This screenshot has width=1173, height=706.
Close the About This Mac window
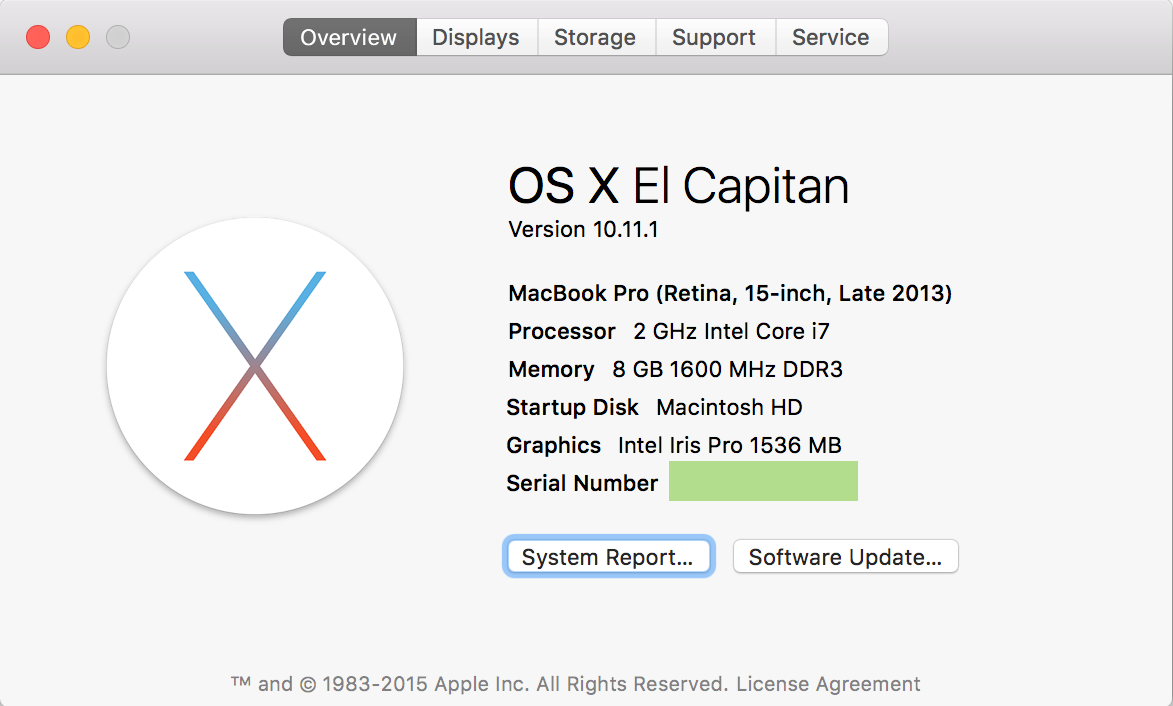tap(38, 38)
